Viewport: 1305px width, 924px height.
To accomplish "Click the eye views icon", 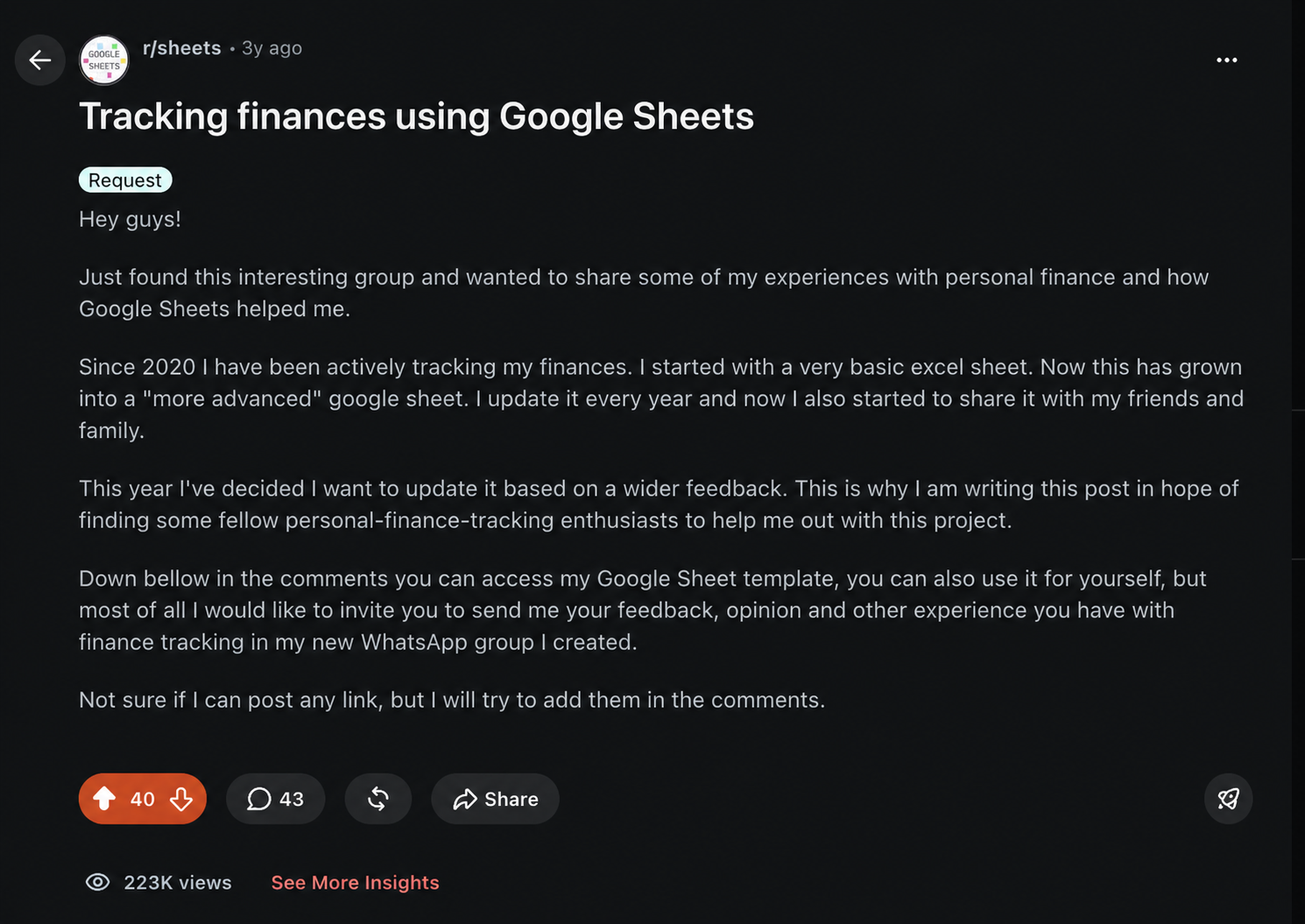I will [x=97, y=882].
